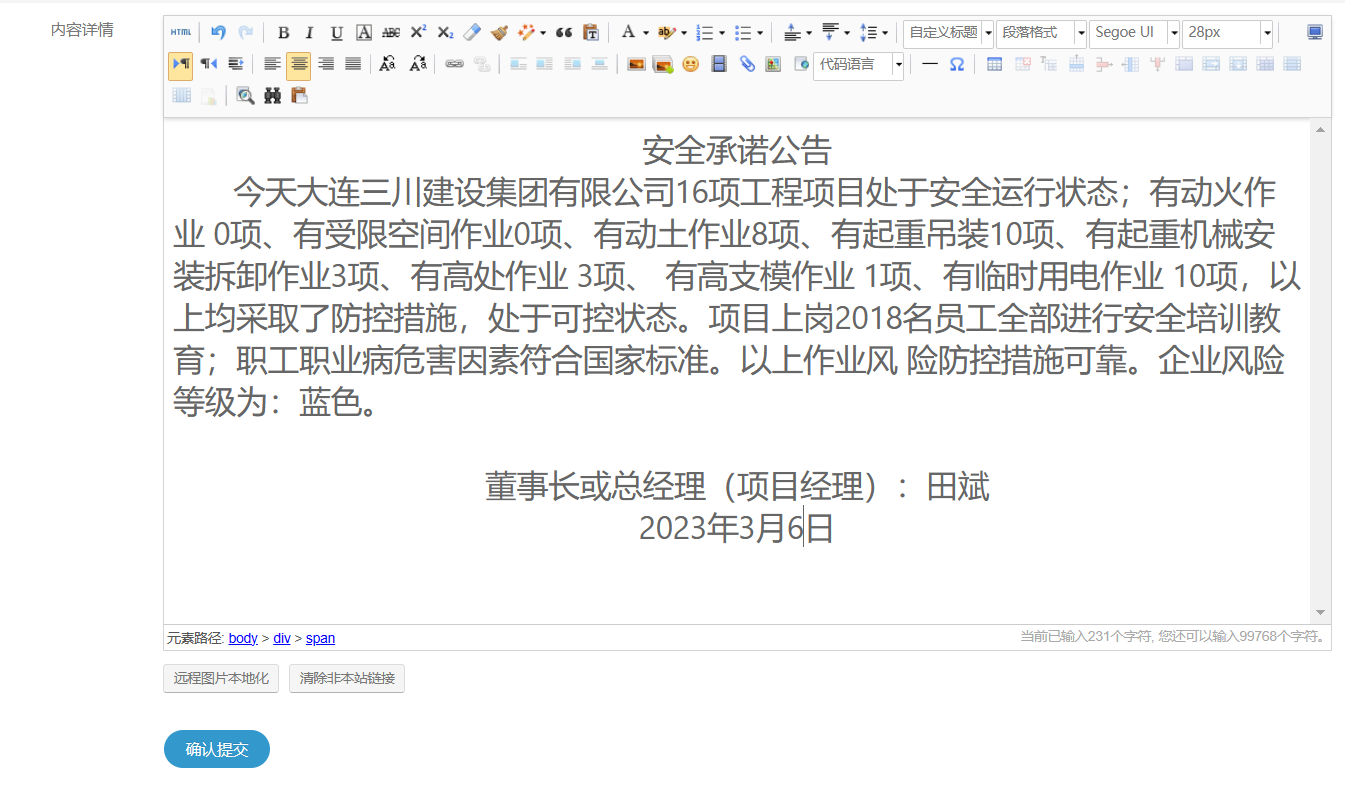
Task: Select the format painter brush
Action: (x=499, y=33)
